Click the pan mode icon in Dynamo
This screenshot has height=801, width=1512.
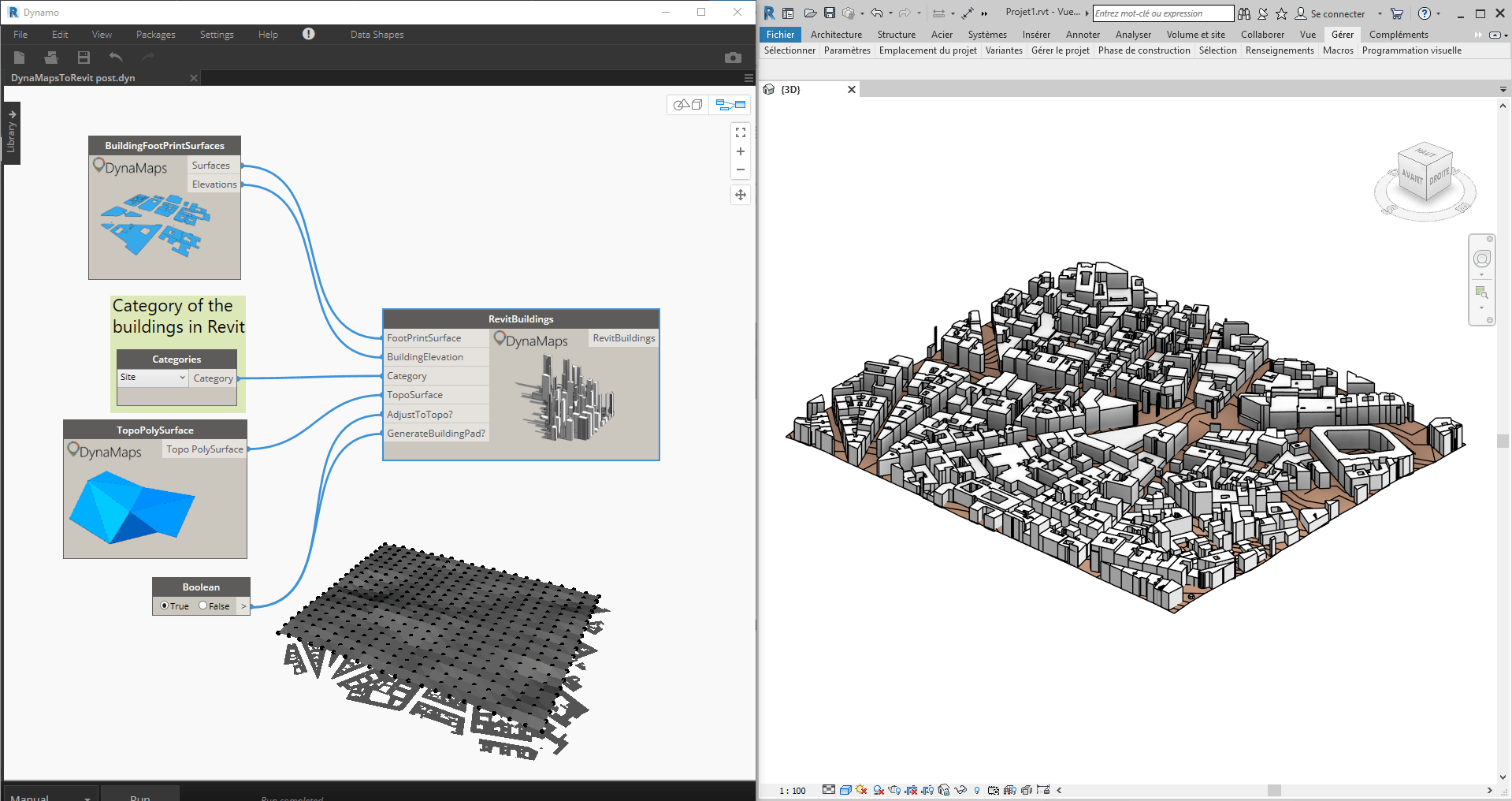tap(741, 195)
